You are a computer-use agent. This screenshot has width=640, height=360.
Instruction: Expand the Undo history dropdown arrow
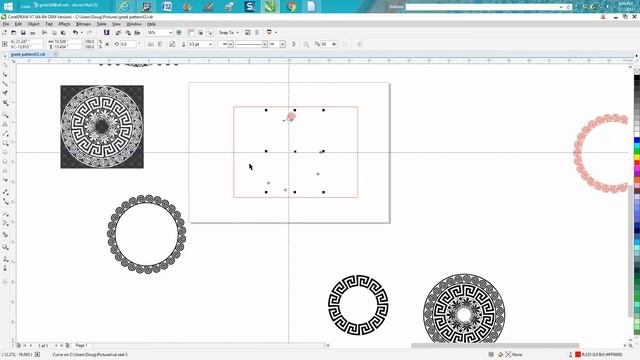click(x=82, y=32)
